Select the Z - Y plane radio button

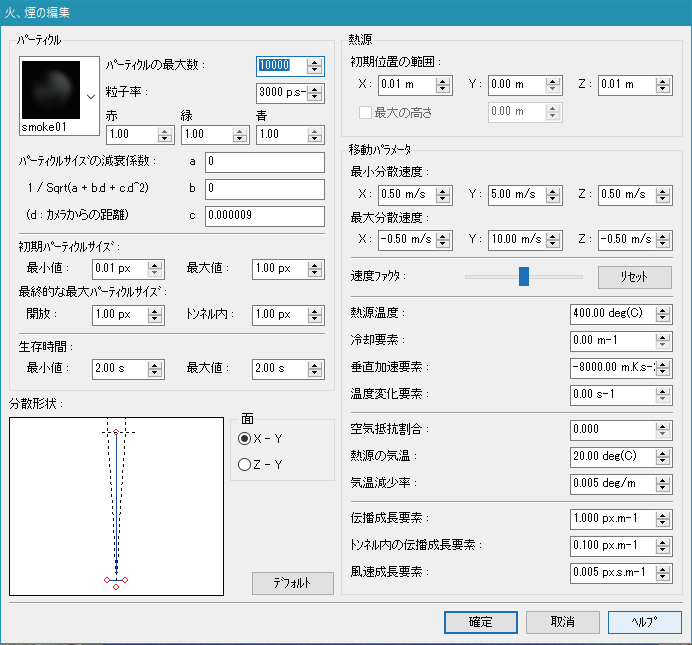[x=244, y=464]
